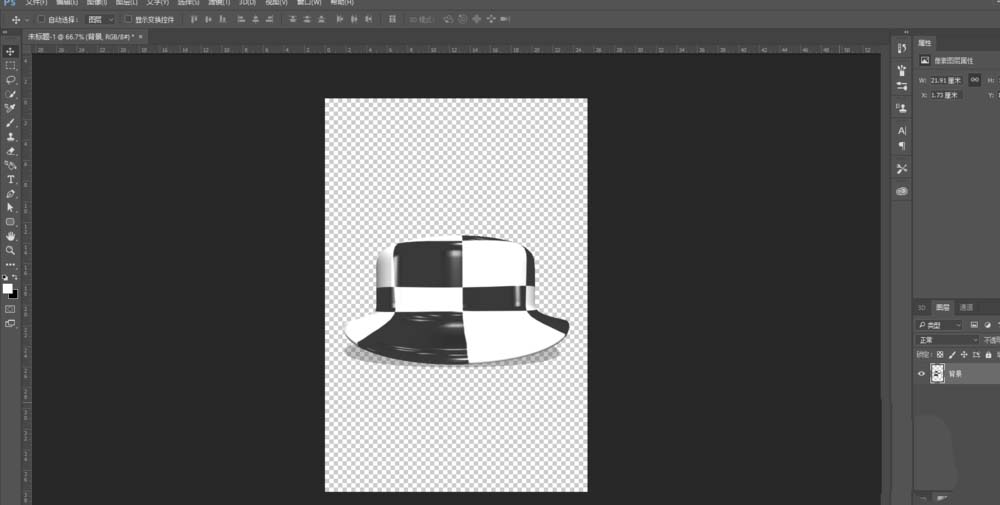Open the 选择(S) menu

[188, 3]
